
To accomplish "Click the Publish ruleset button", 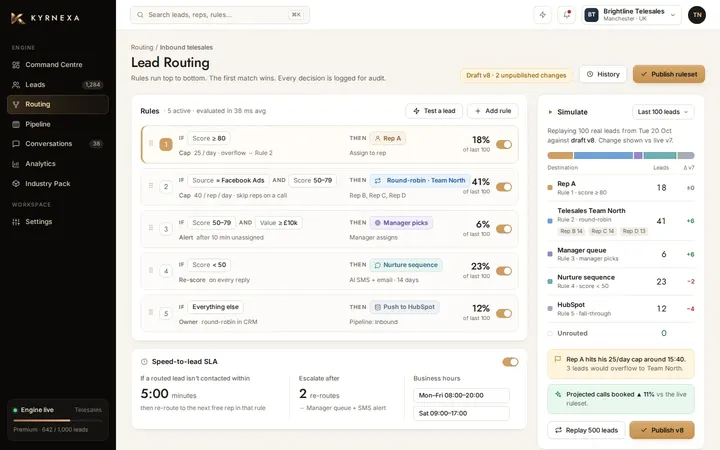I will 669,74.
